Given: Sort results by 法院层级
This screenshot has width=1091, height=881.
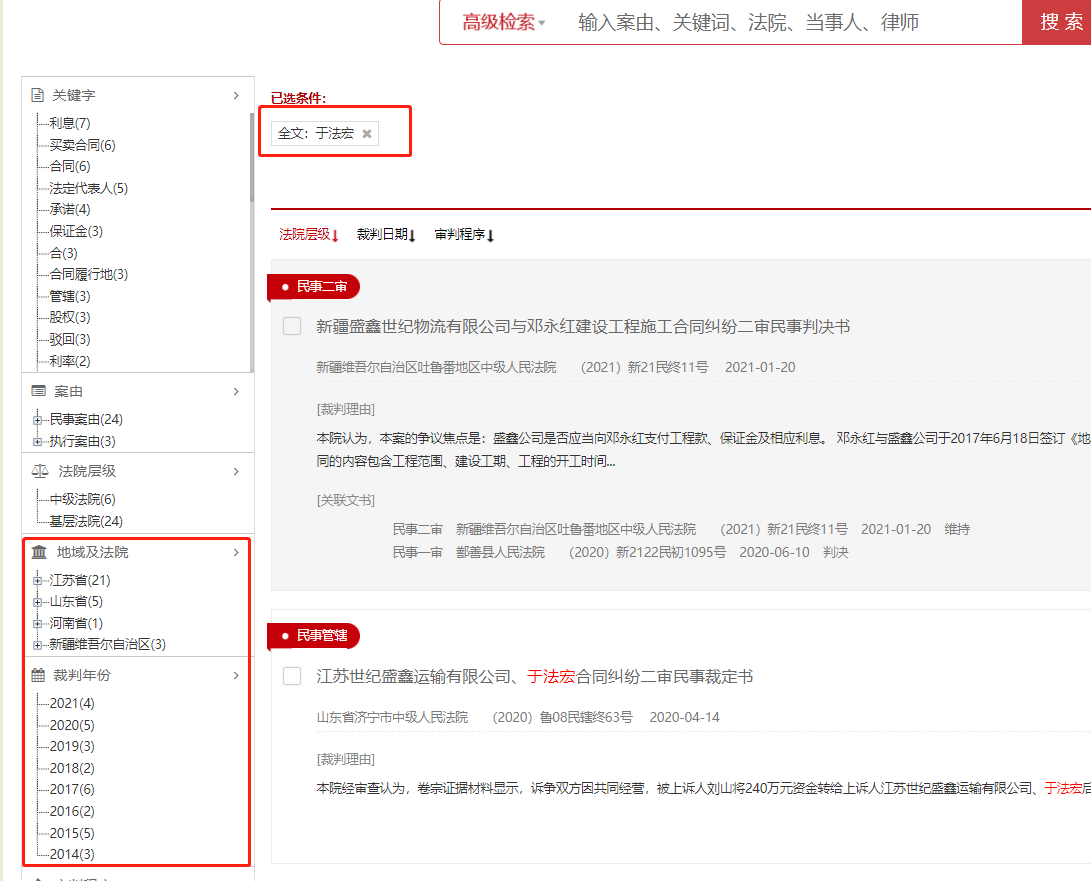Looking at the screenshot, I should coord(309,235).
